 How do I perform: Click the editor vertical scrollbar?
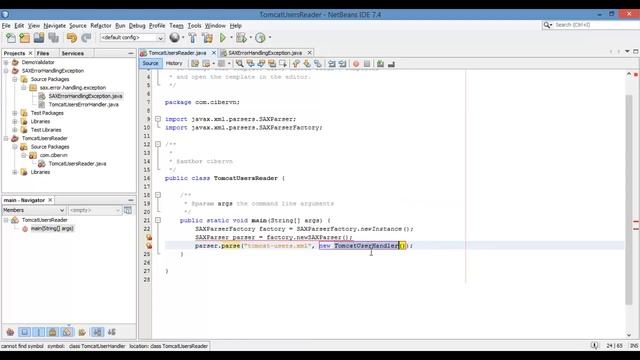[x=629, y=200]
